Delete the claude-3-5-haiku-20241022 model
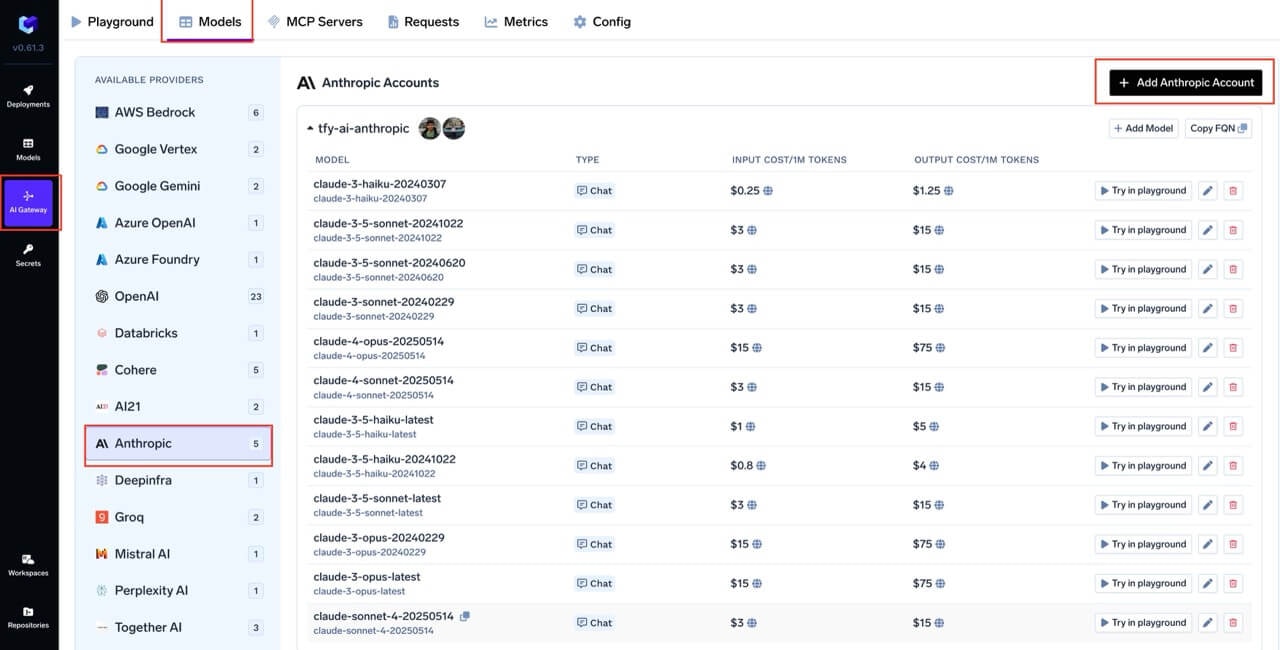This screenshot has height=650, width=1280. 1233,465
